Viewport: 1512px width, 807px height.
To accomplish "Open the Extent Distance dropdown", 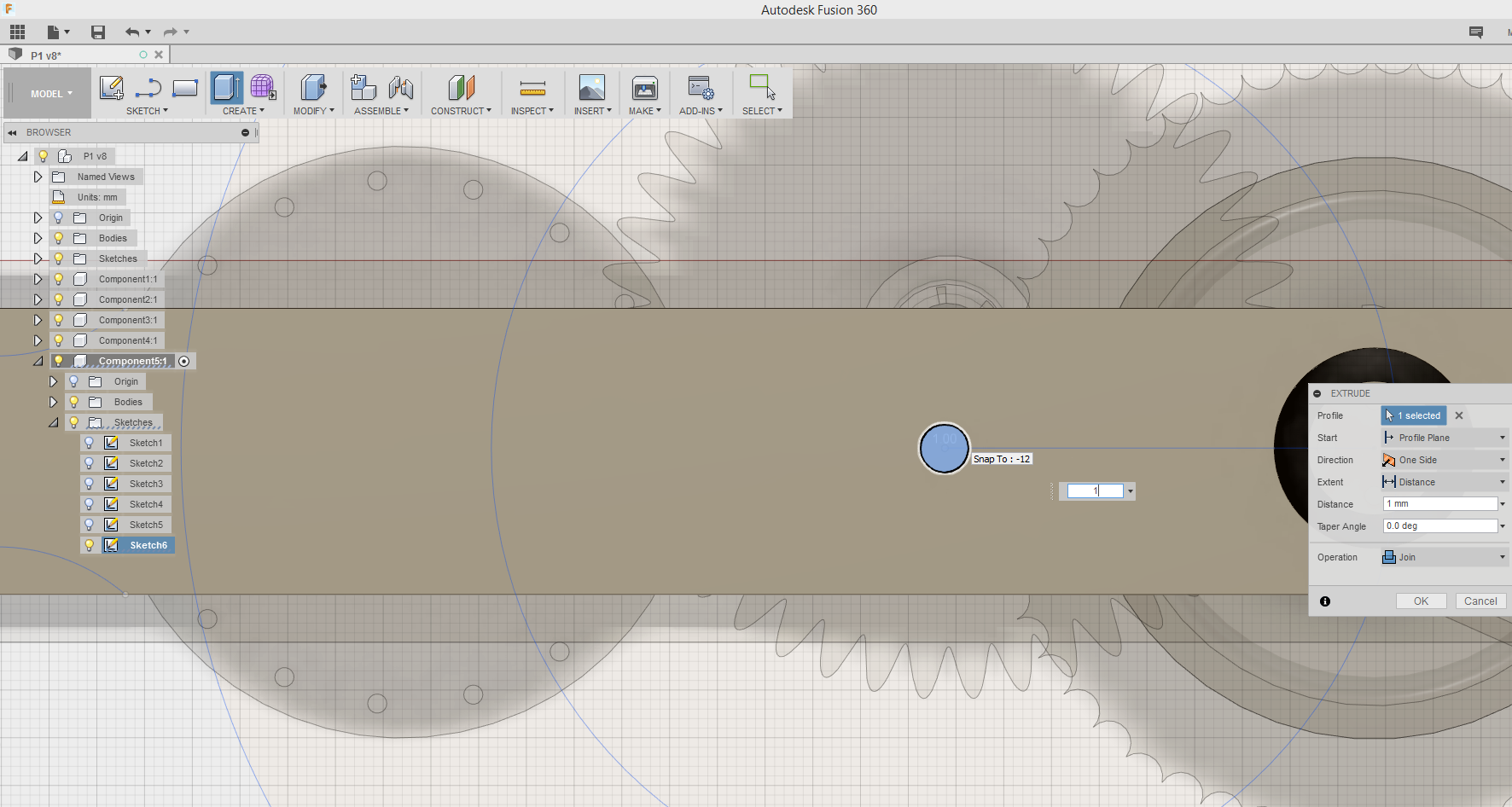I will pos(1445,482).
